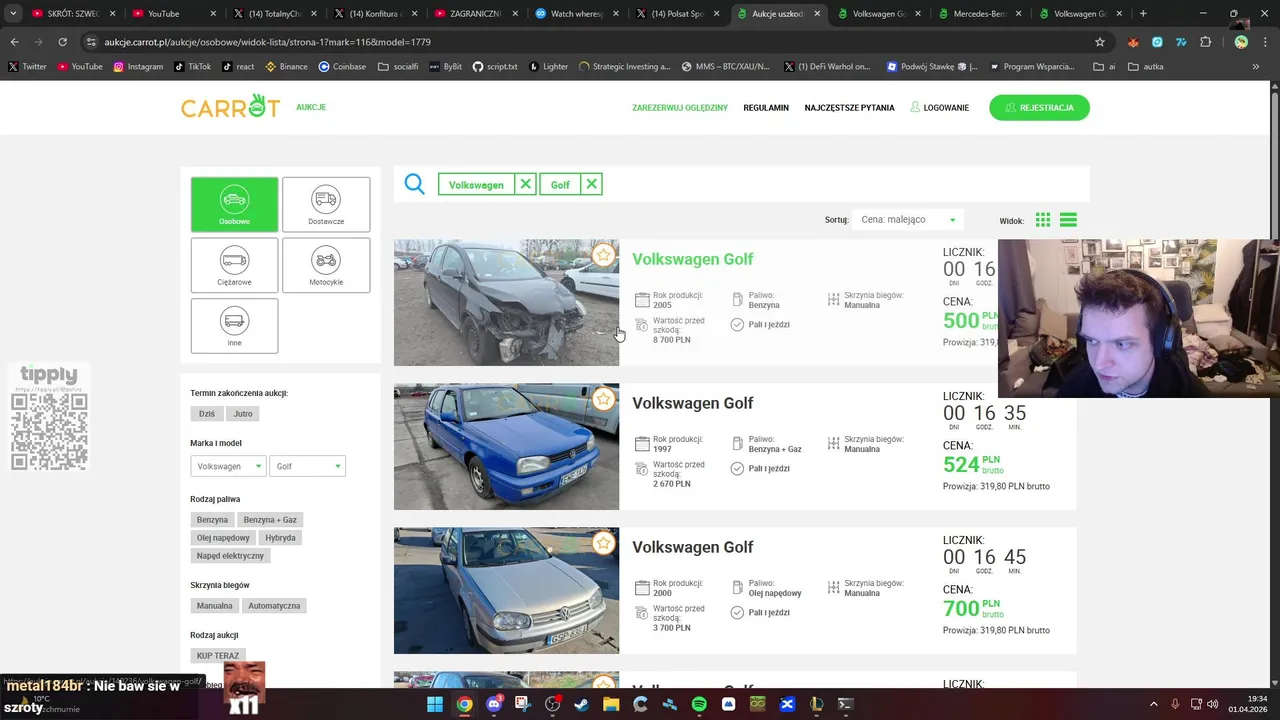Open the Volkswagen brand dropdown
The width and height of the screenshot is (1280, 720).
pos(228,466)
